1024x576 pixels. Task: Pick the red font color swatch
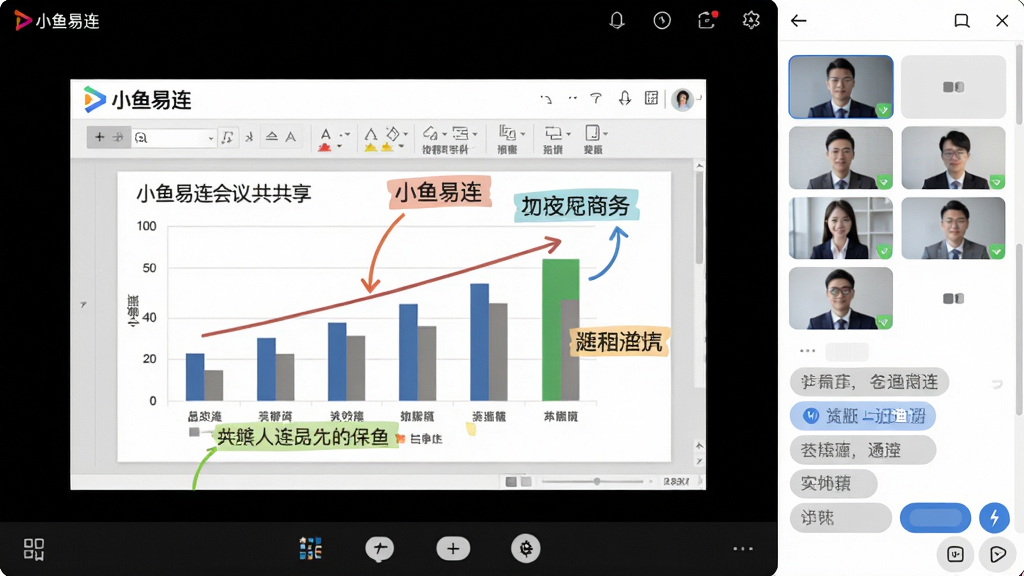click(x=325, y=148)
